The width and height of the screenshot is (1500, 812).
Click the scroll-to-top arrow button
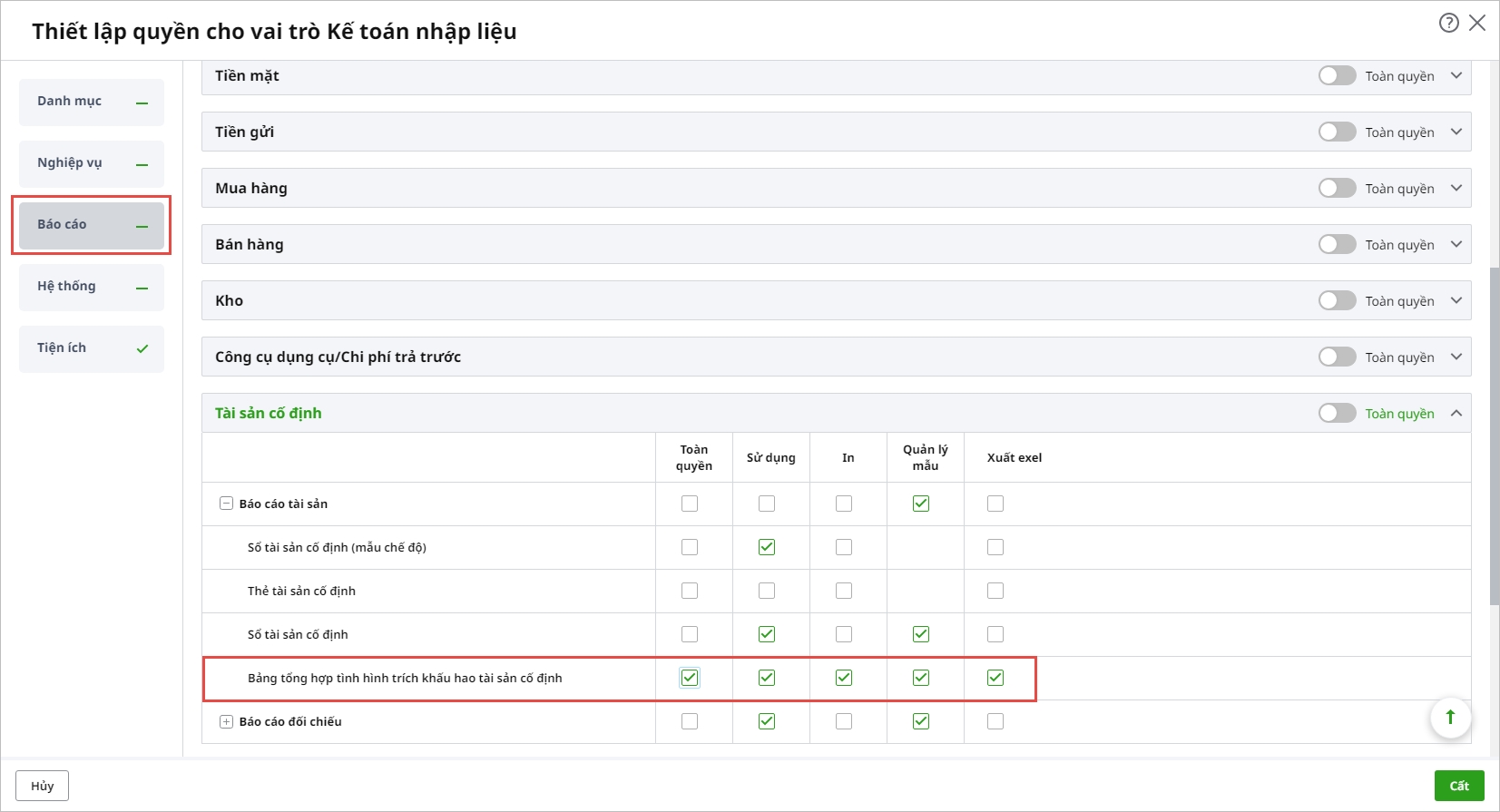point(1450,717)
